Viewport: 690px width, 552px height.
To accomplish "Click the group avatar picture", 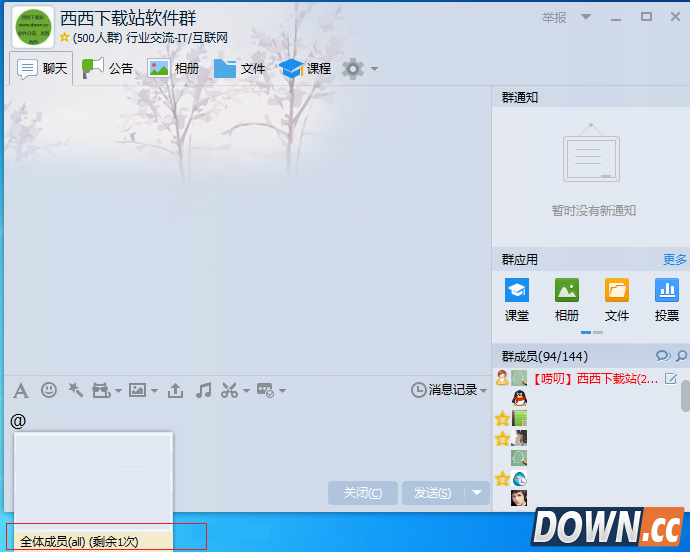I will (33, 27).
